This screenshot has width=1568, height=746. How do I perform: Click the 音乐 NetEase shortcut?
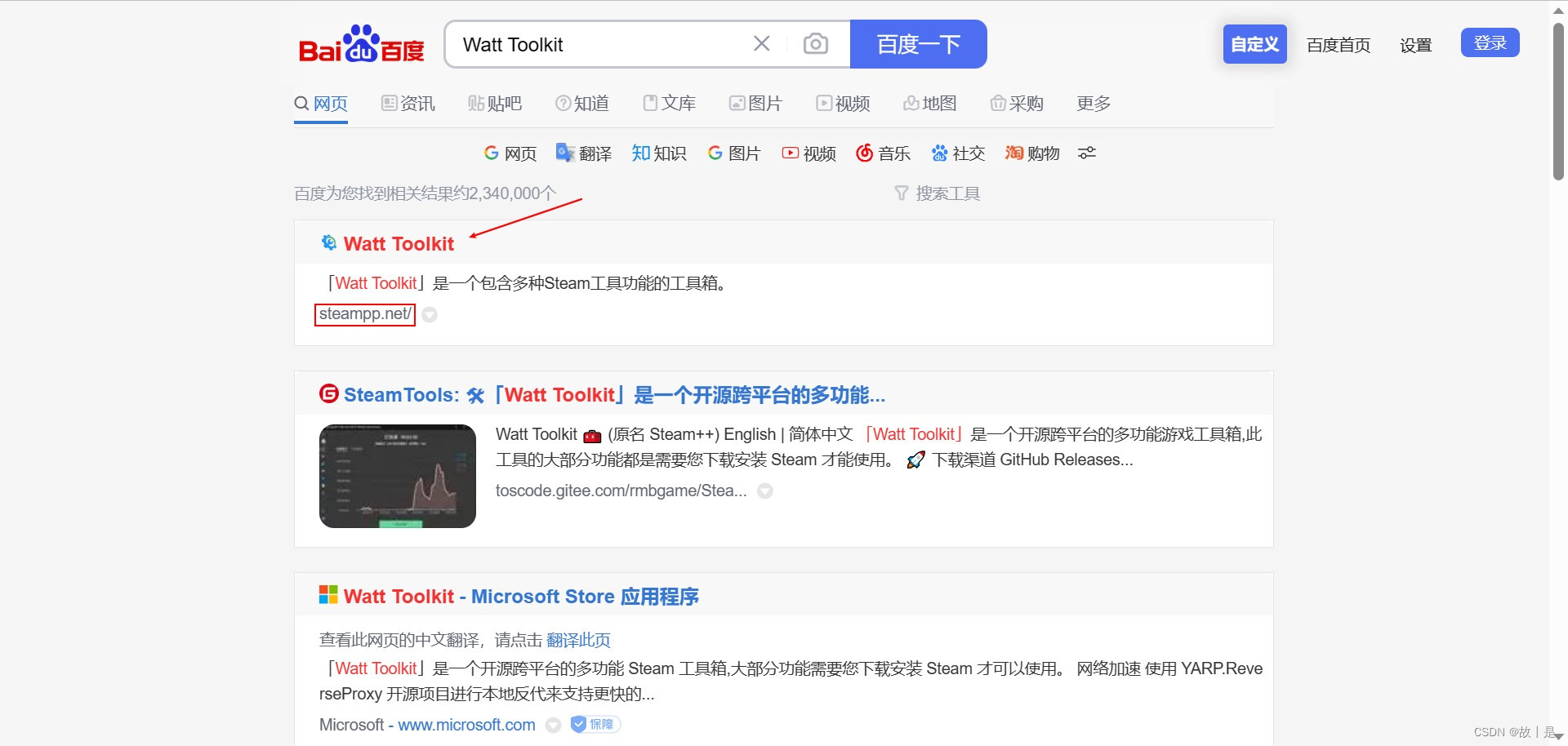click(884, 153)
